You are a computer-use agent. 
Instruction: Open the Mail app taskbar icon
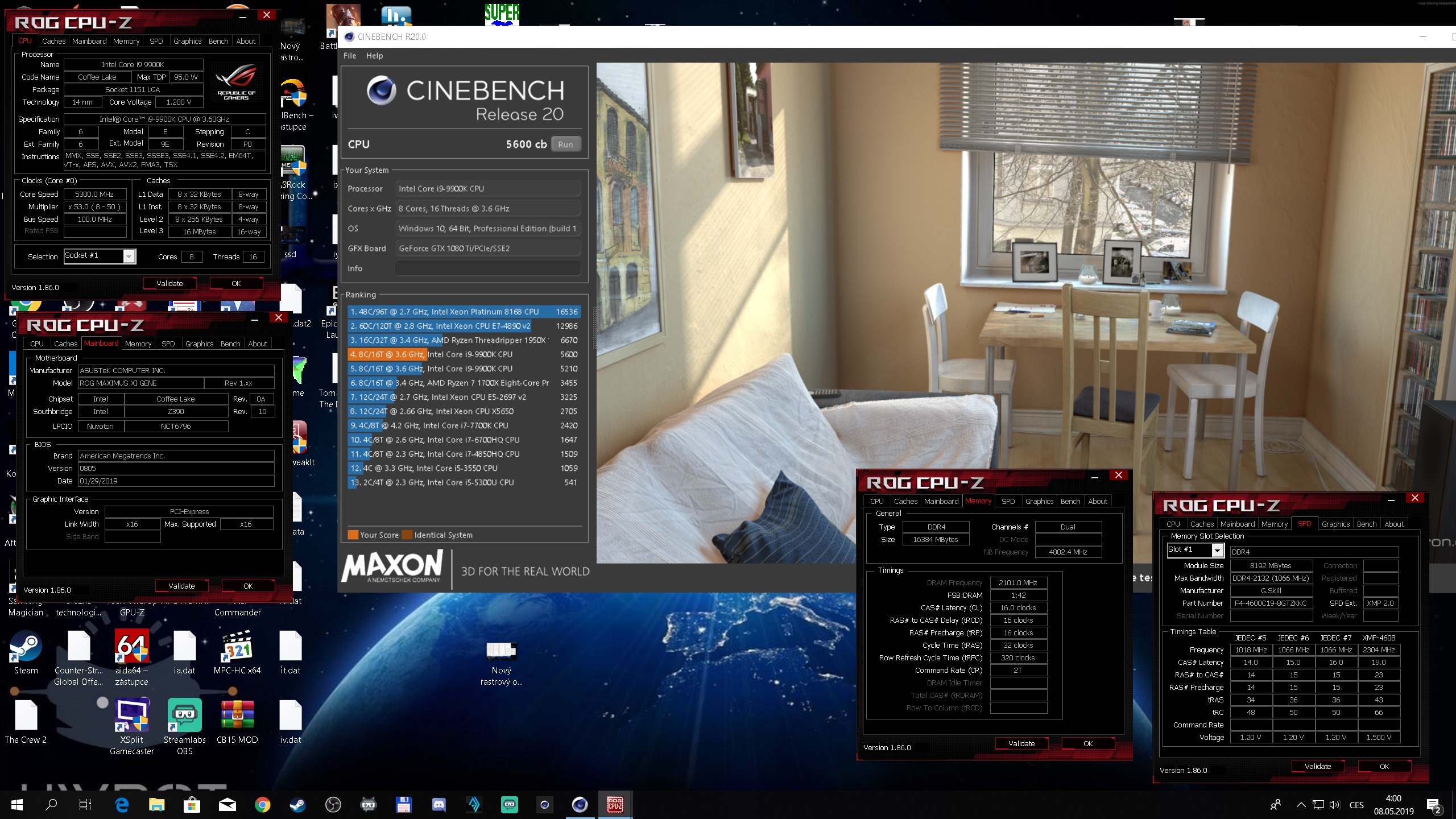point(227,804)
